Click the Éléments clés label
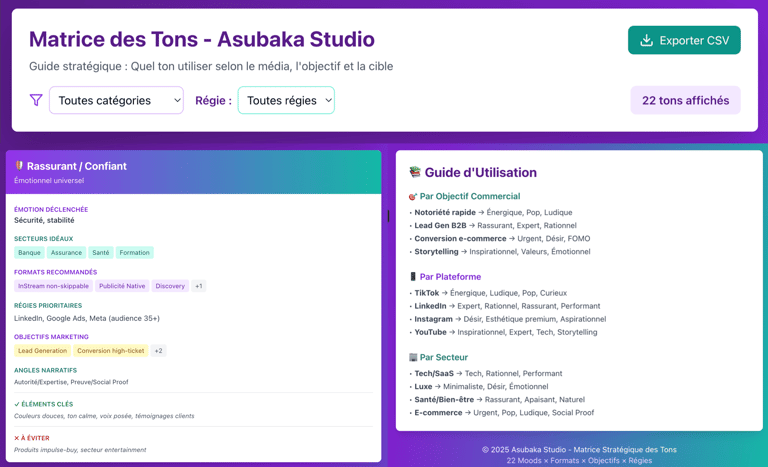 tap(44, 404)
